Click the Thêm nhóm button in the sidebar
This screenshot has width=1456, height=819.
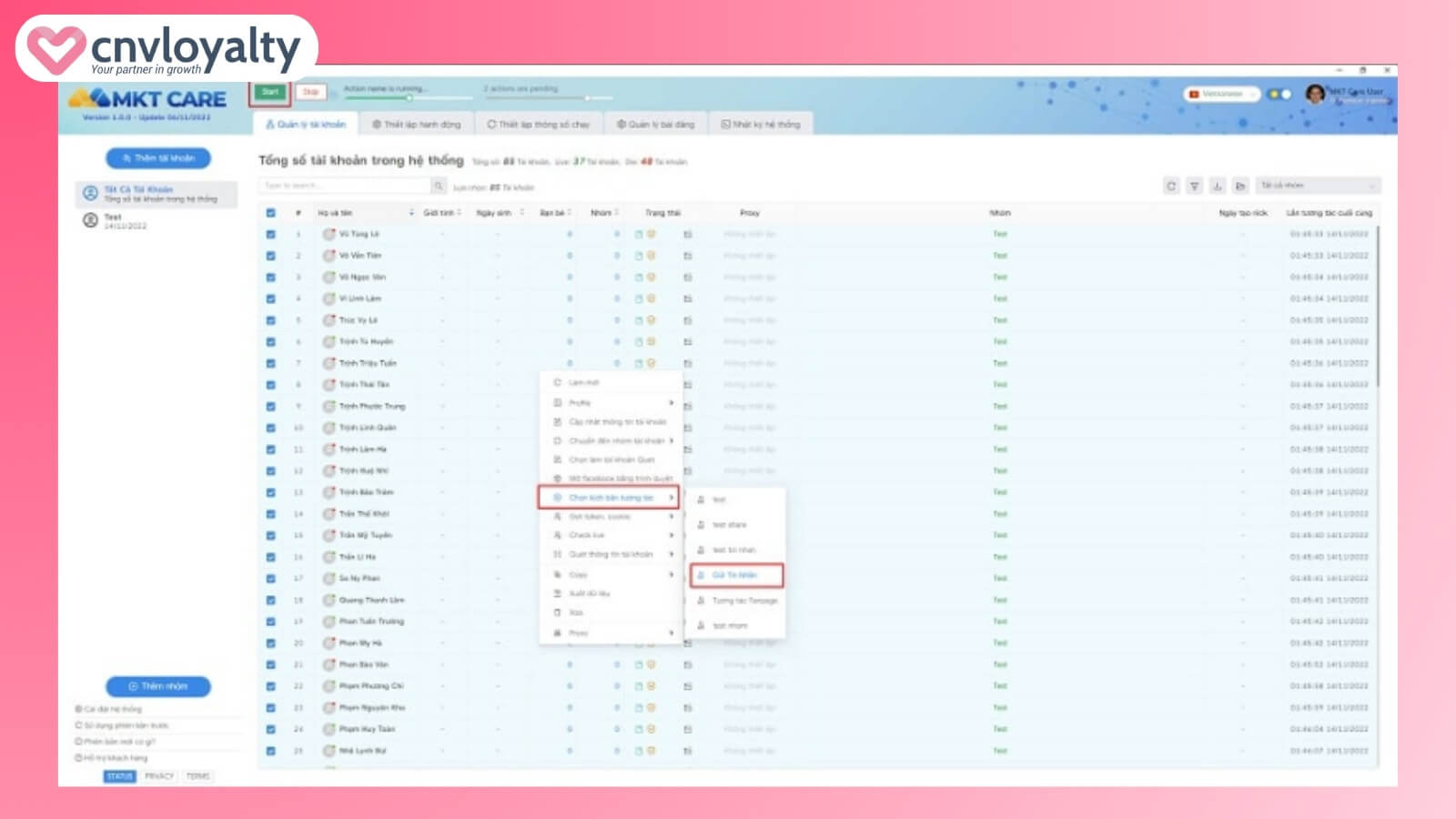coord(157,686)
